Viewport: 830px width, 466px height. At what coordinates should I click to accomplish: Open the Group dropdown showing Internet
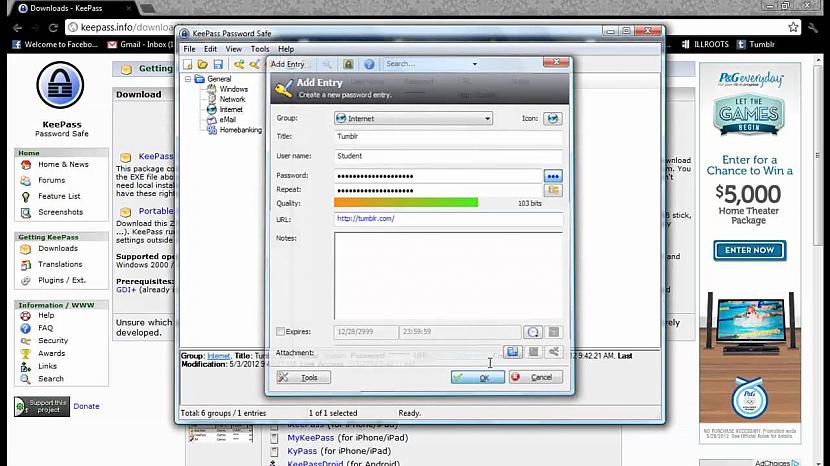point(413,118)
